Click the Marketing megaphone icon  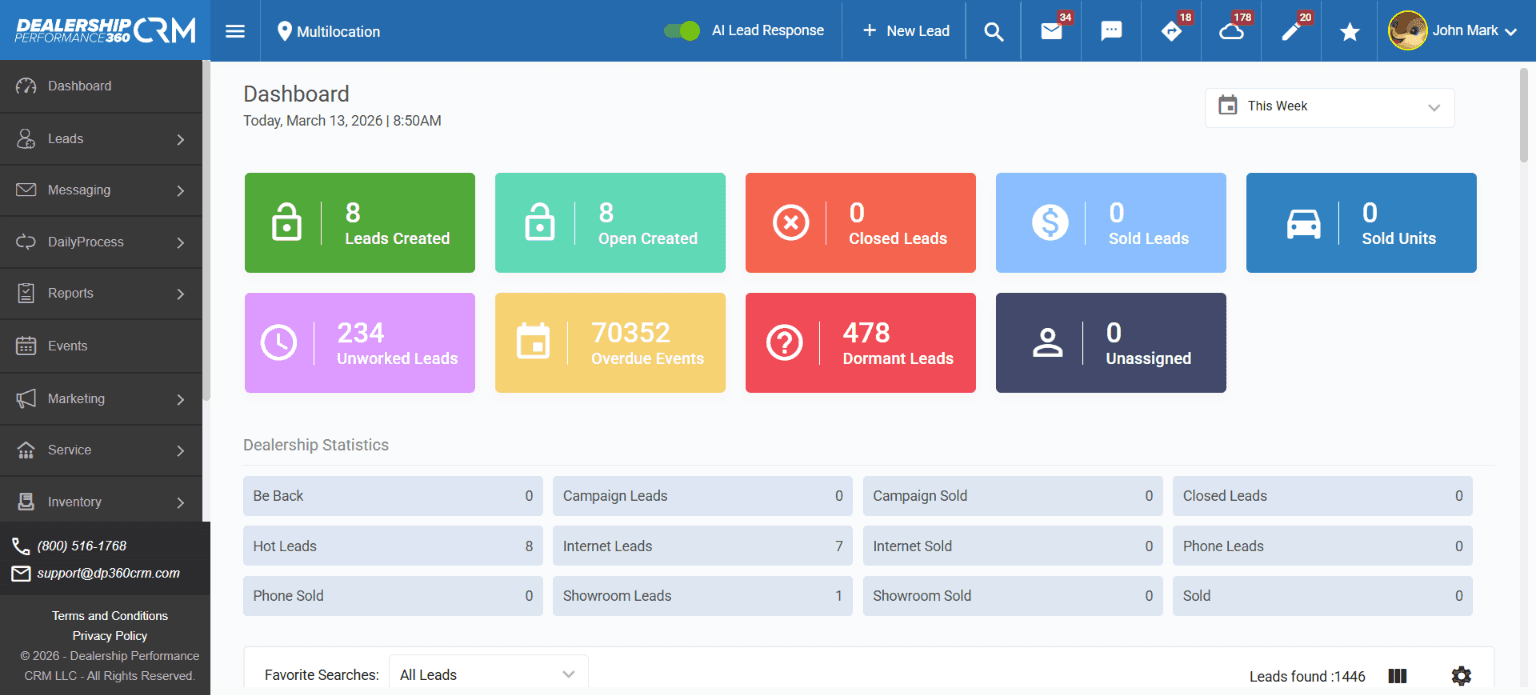point(27,399)
